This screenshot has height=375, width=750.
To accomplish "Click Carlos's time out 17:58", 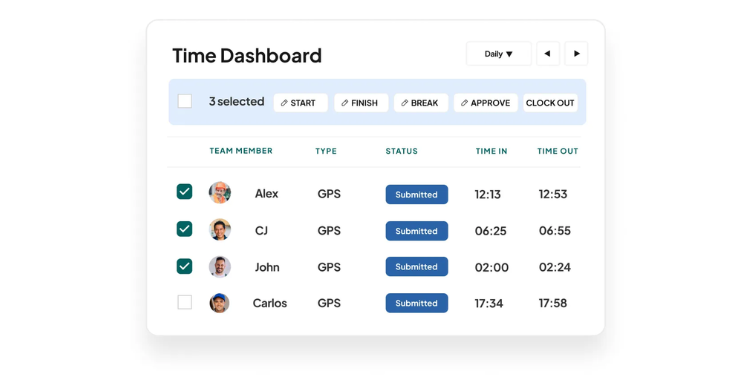I will click(553, 303).
